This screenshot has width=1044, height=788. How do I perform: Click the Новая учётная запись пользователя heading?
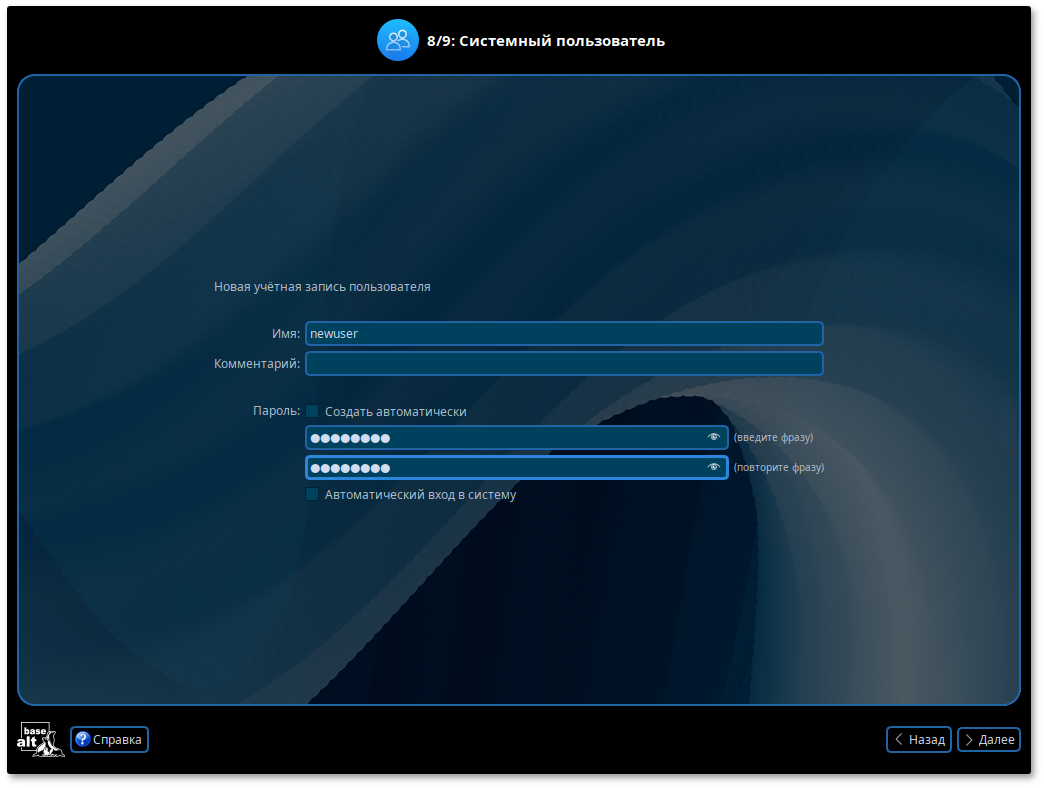(322, 287)
